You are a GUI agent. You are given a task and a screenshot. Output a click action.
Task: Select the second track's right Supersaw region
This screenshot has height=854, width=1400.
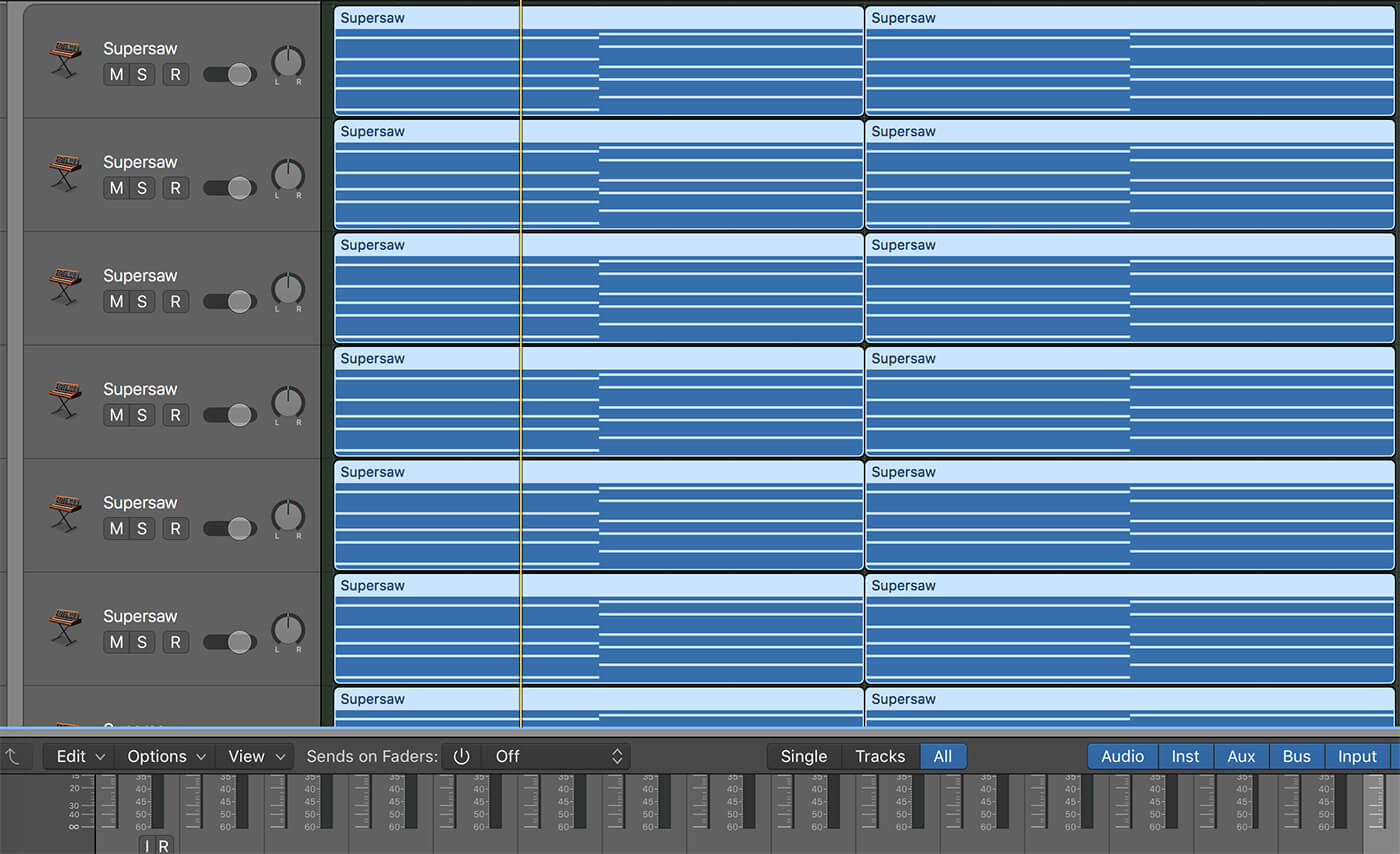click(x=1130, y=175)
